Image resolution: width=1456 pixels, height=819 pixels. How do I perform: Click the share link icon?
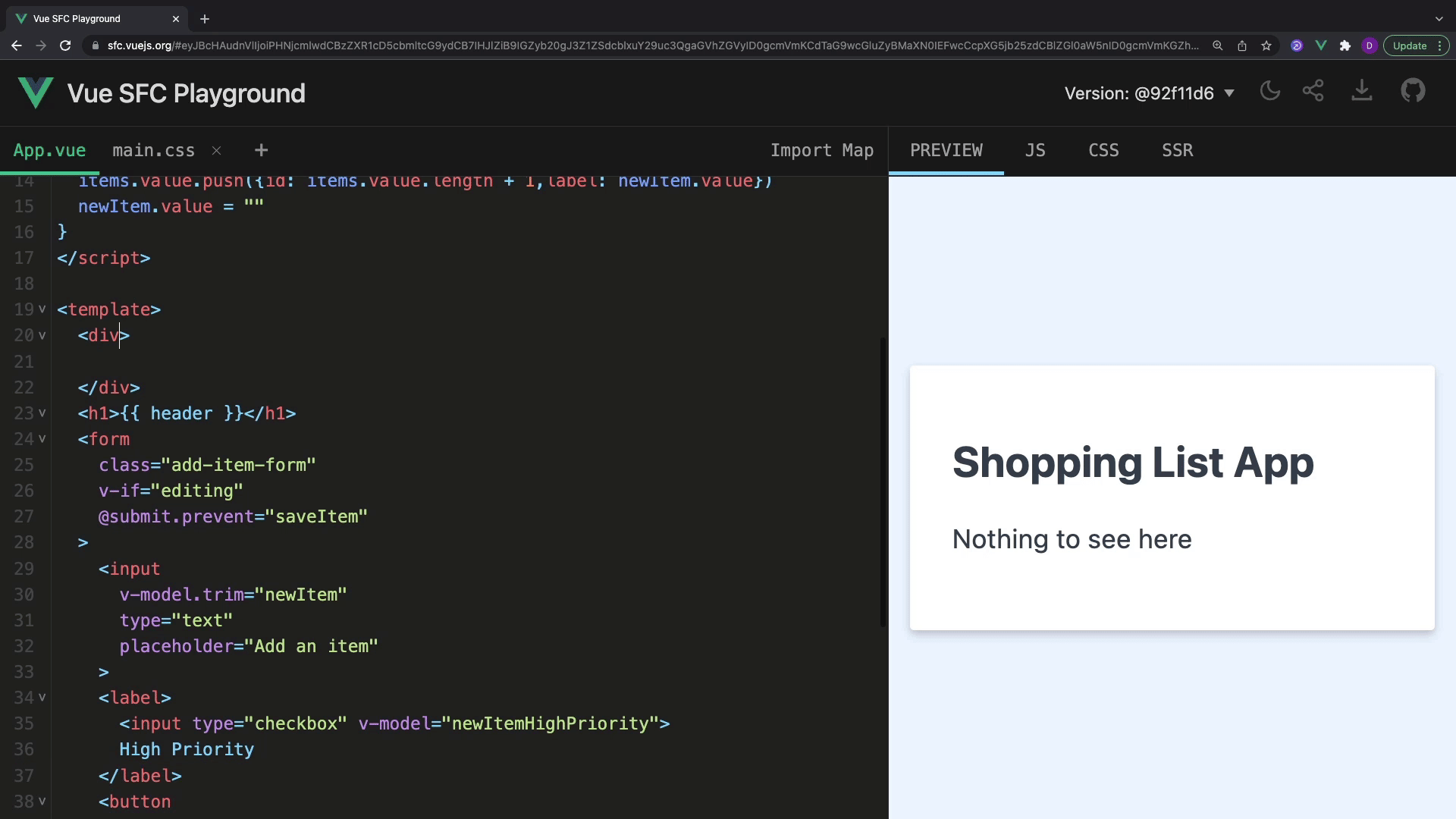tap(1313, 91)
